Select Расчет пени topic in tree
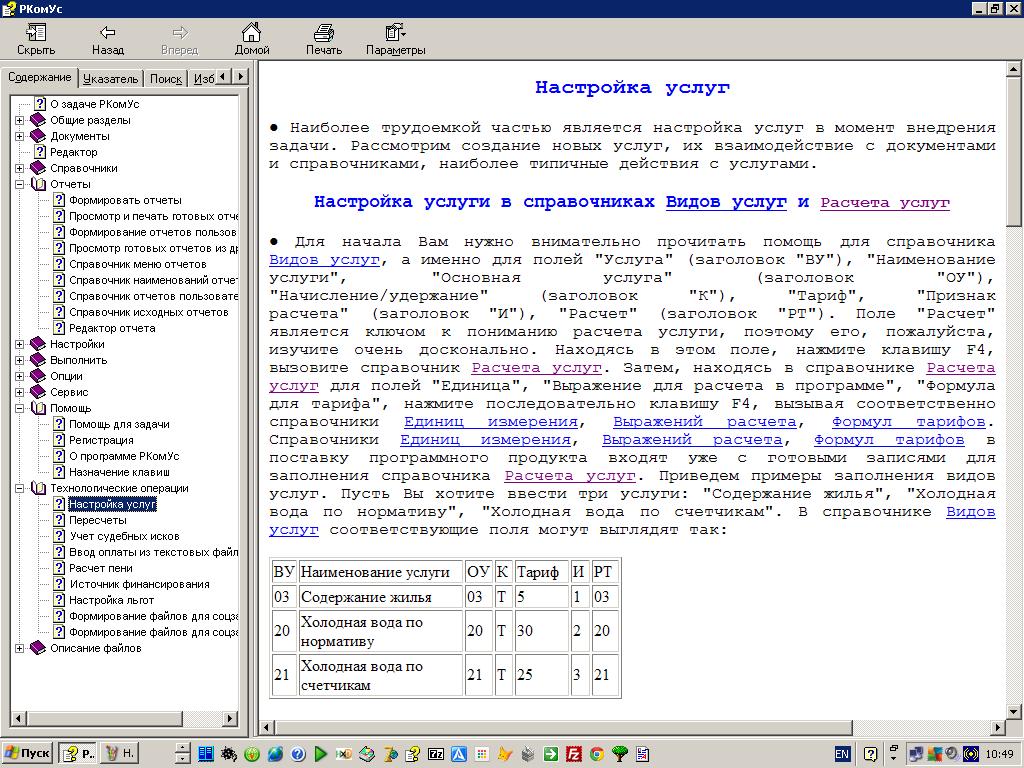The width and height of the screenshot is (1024, 768). [100, 568]
